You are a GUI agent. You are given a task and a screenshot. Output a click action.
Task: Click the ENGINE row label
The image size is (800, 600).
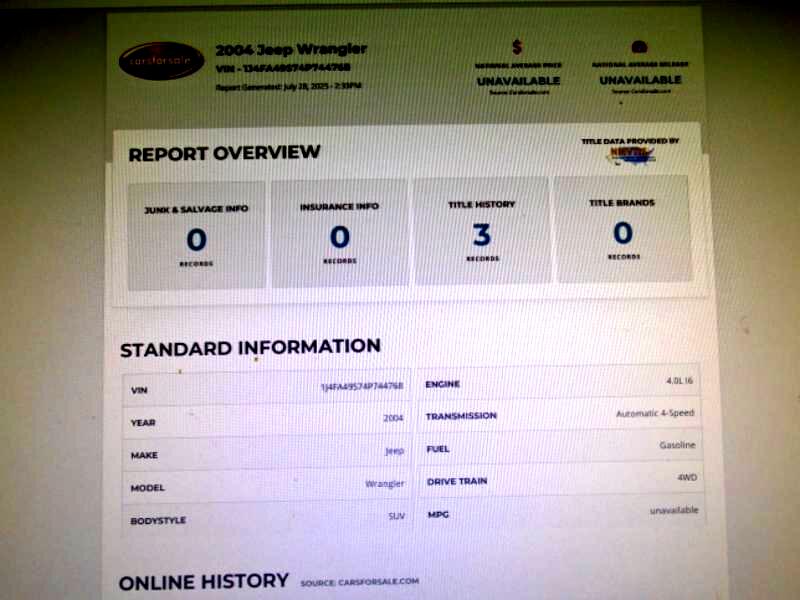click(442, 384)
